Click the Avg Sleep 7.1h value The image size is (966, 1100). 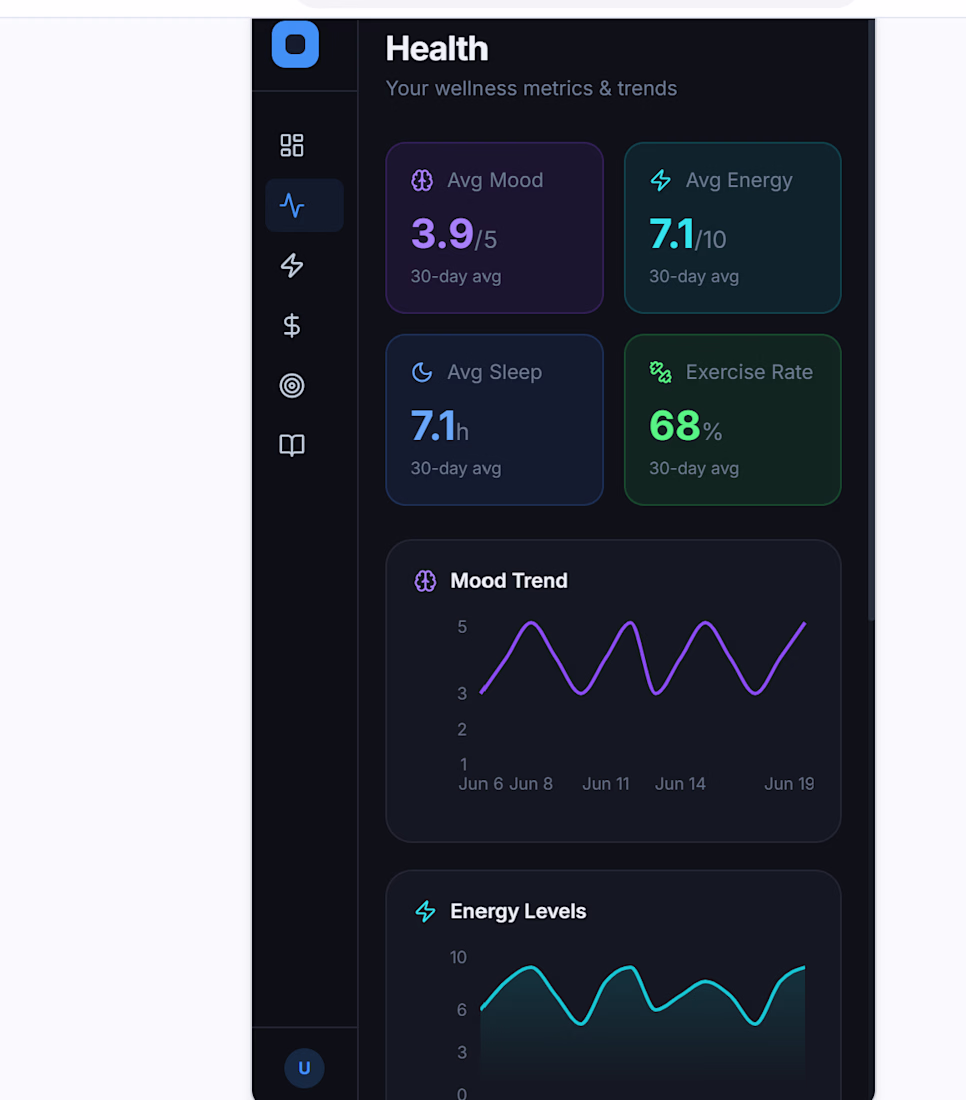440,426
